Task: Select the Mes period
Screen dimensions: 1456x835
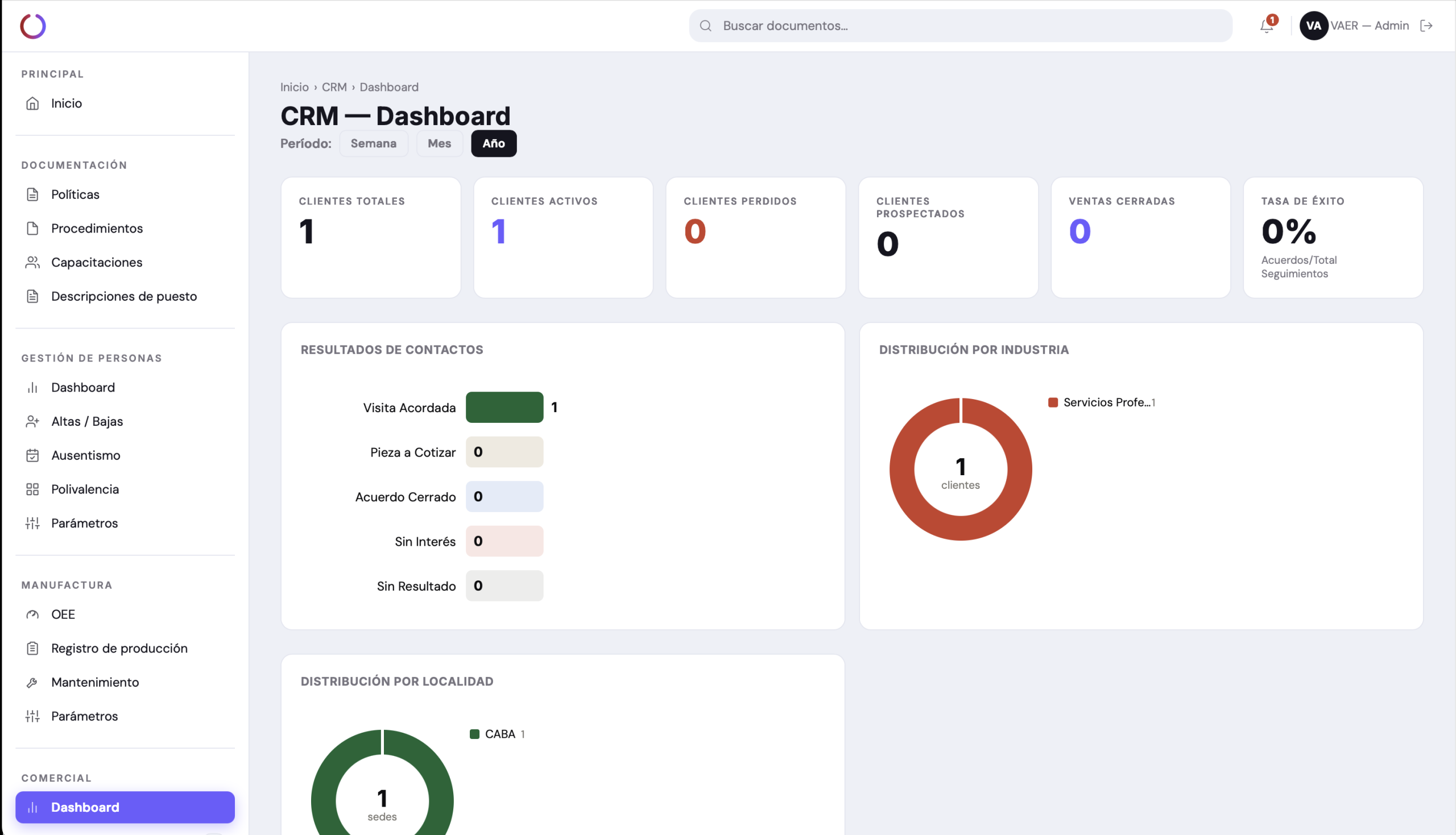Action: click(x=440, y=143)
